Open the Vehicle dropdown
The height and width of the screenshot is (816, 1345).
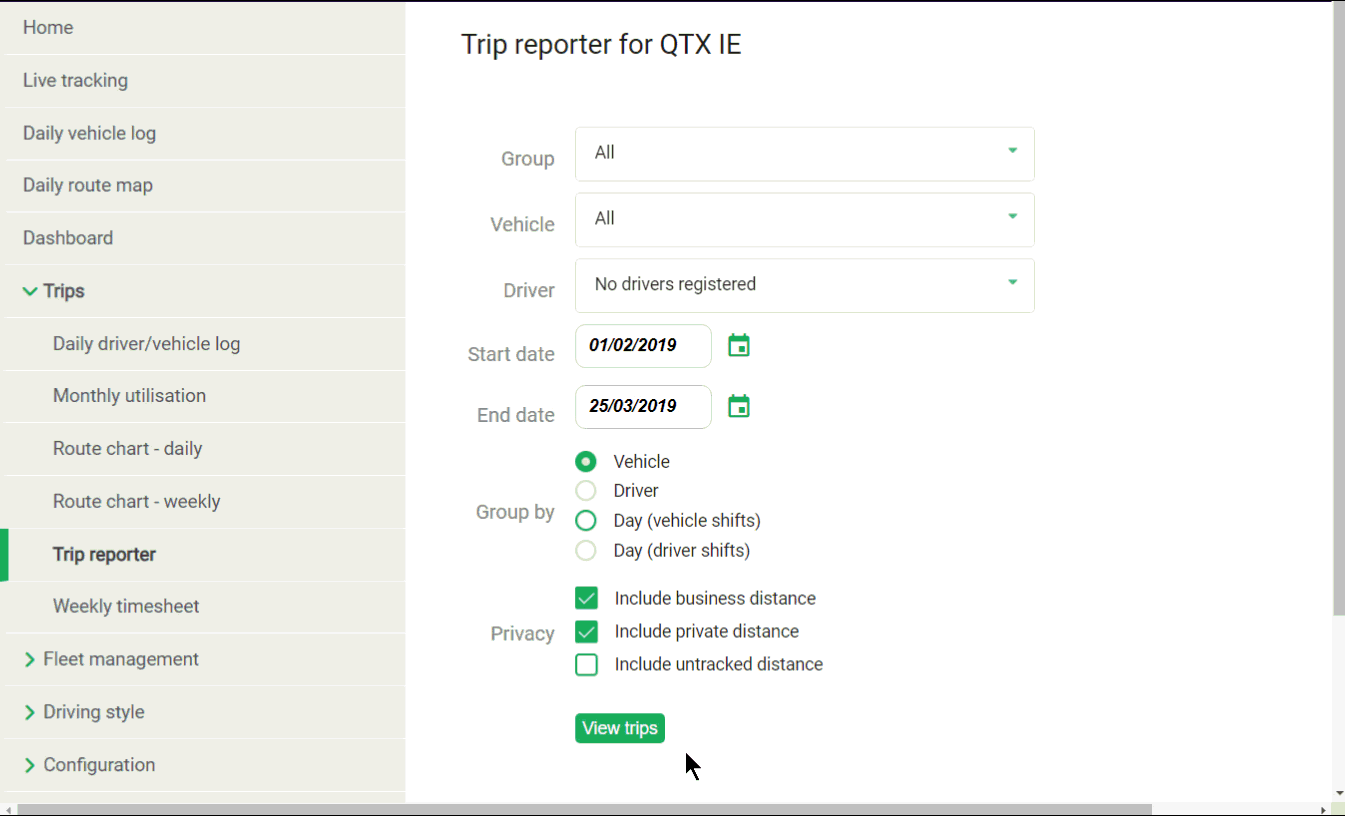(805, 220)
